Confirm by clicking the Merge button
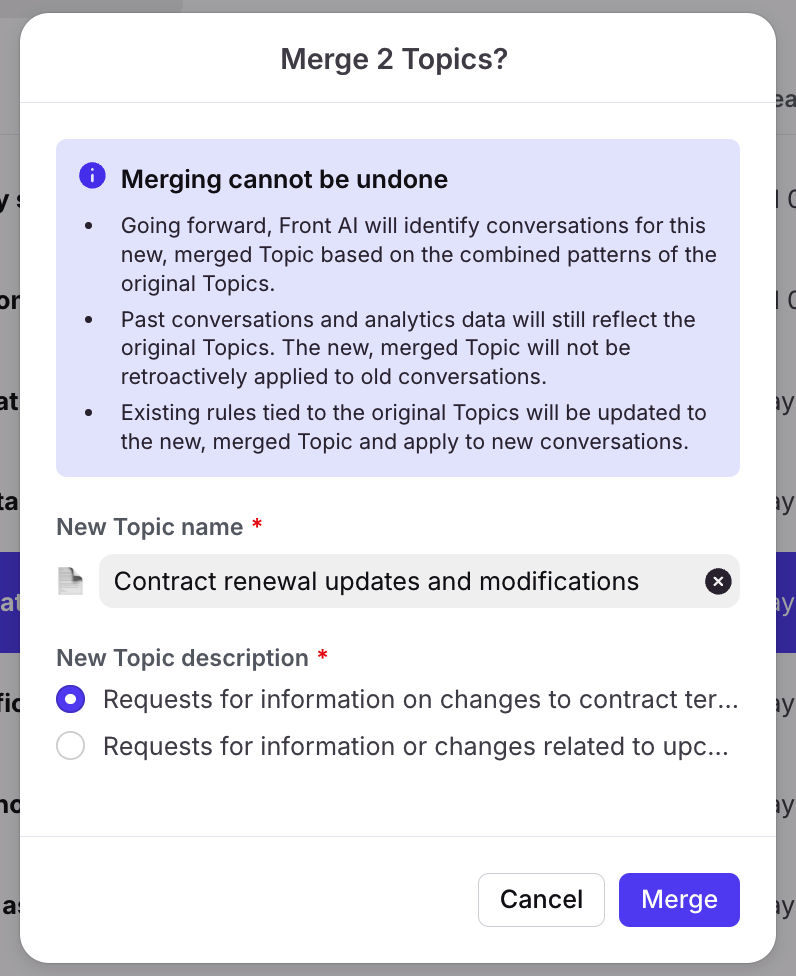The width and height of the screenshot is (796, 976). coord(679,899)
